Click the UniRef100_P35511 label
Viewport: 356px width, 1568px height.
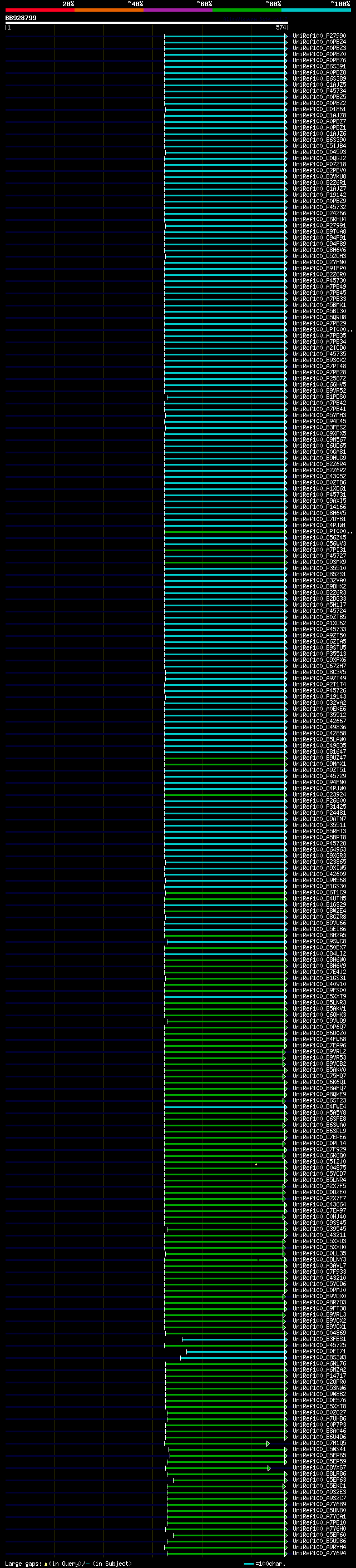coord(319,825)
